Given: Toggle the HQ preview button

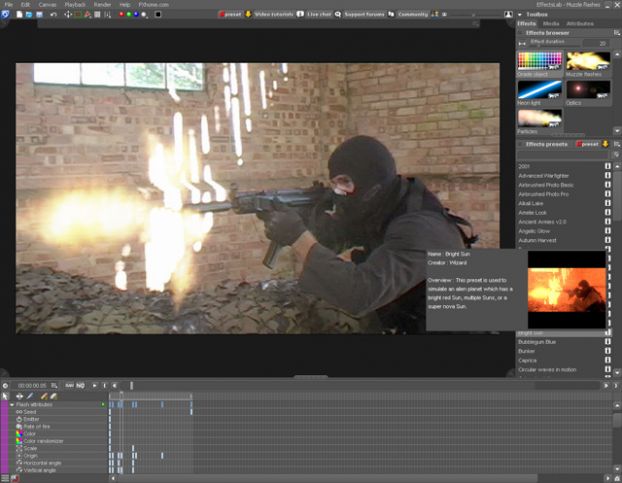Looking at the screenshot, I should click(81, 385).
